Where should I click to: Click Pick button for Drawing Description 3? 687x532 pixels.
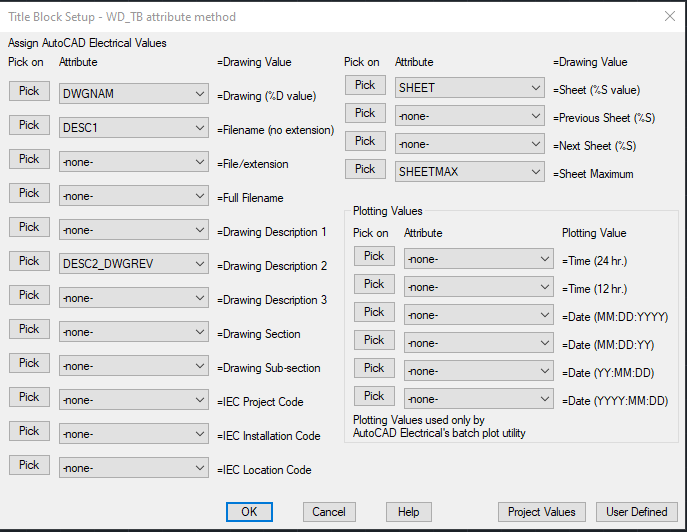pos(29,295)
